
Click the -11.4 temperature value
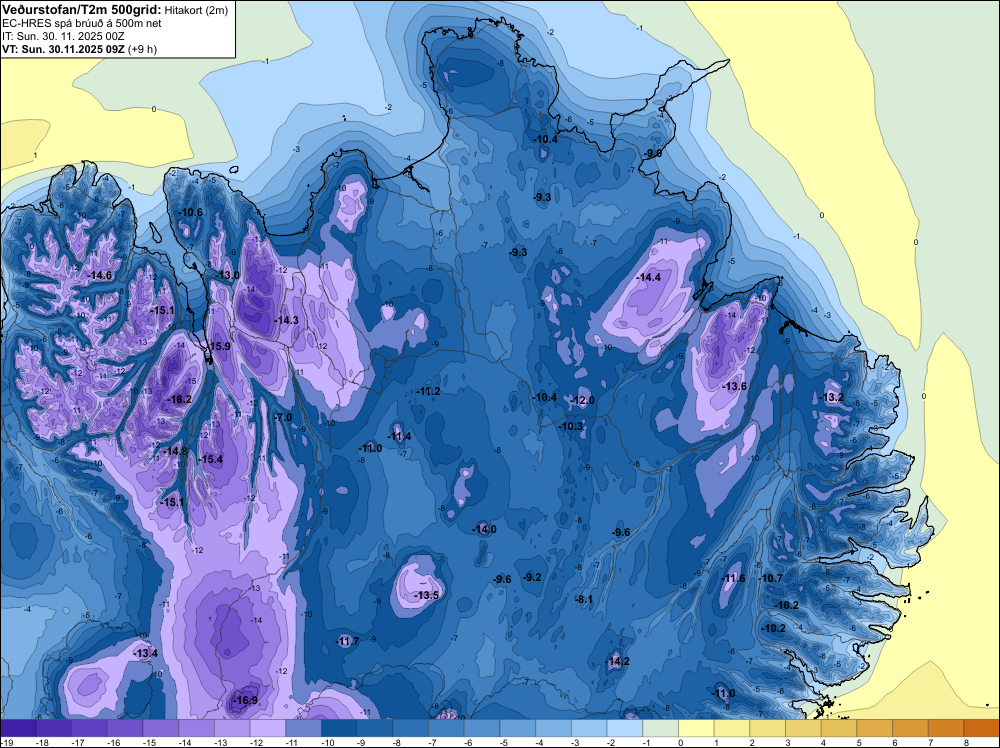point(399,436)
